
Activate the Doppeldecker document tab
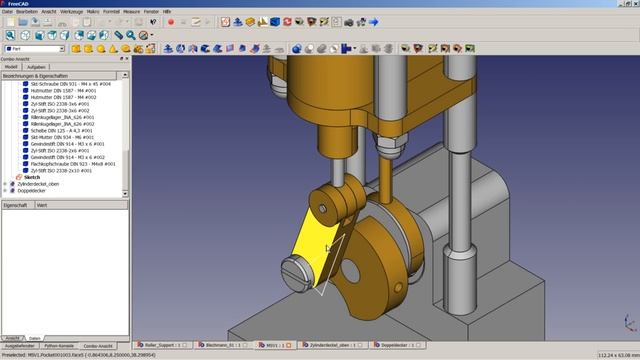398,345
